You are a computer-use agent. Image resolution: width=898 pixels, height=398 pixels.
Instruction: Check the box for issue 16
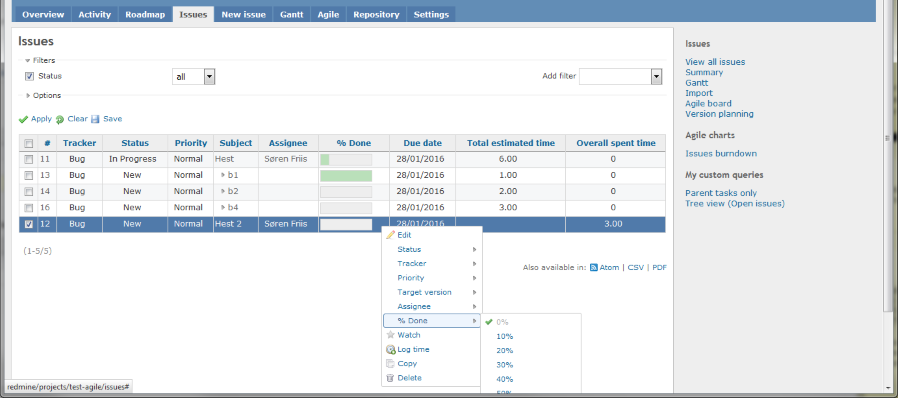coord(29,207)
